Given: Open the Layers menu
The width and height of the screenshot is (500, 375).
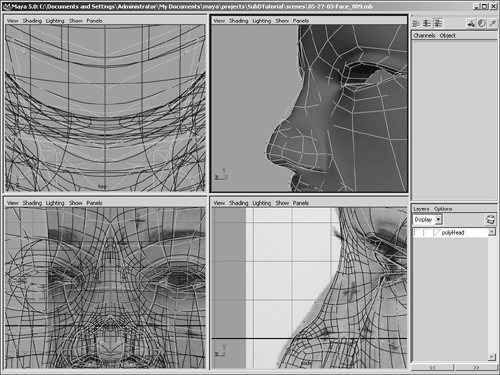Looking at the screenshot, I should click(x=421, y=209).
